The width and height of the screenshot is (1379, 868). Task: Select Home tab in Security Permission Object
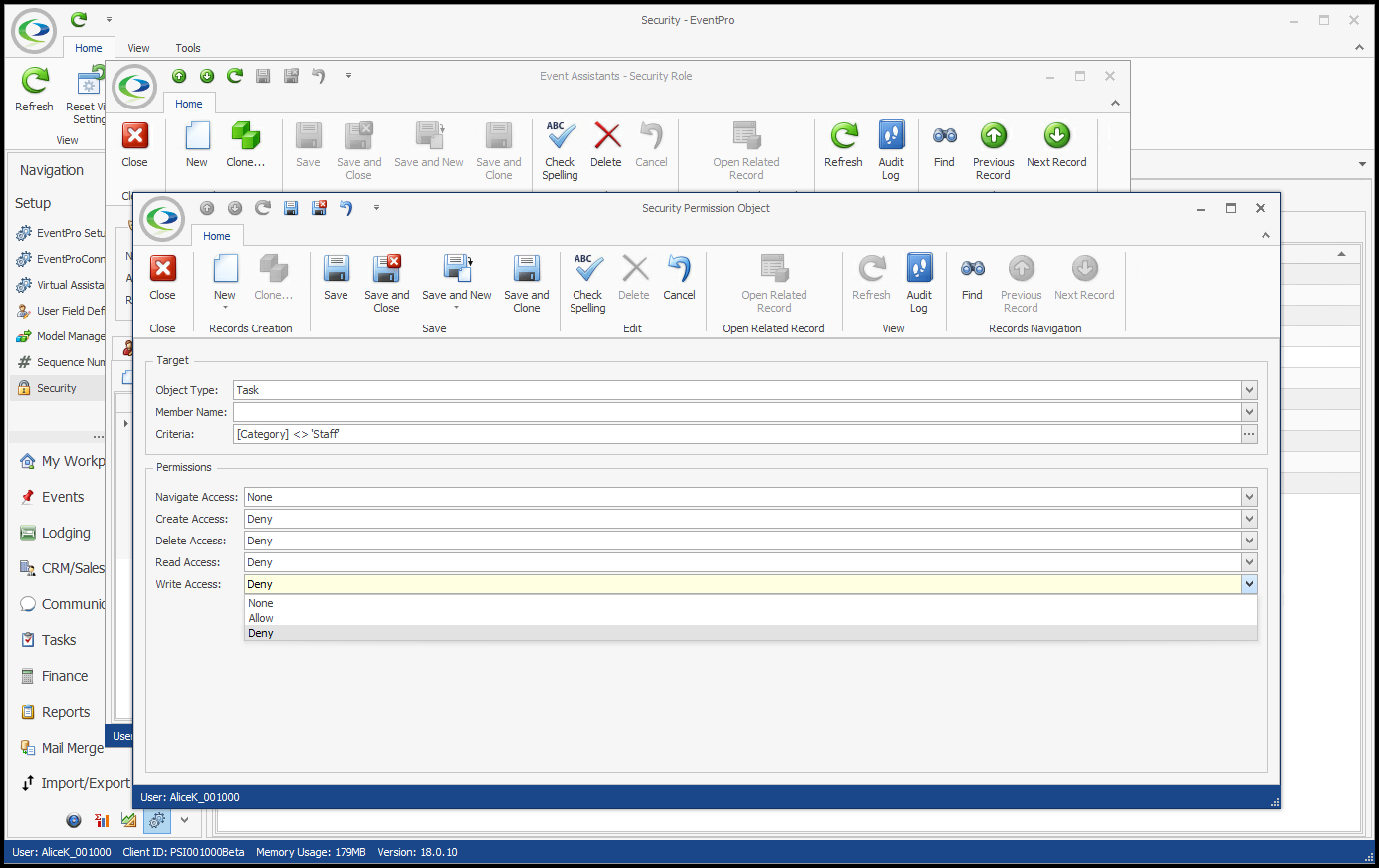point(217,236)
